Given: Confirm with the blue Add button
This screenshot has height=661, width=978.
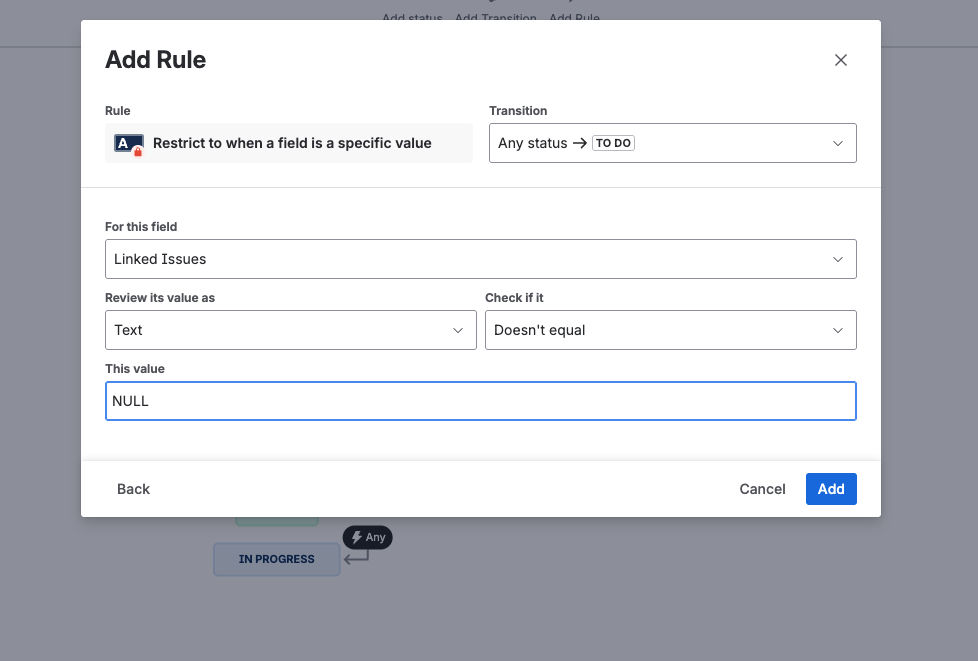Looking at the screenshot, I should (831, 489).
